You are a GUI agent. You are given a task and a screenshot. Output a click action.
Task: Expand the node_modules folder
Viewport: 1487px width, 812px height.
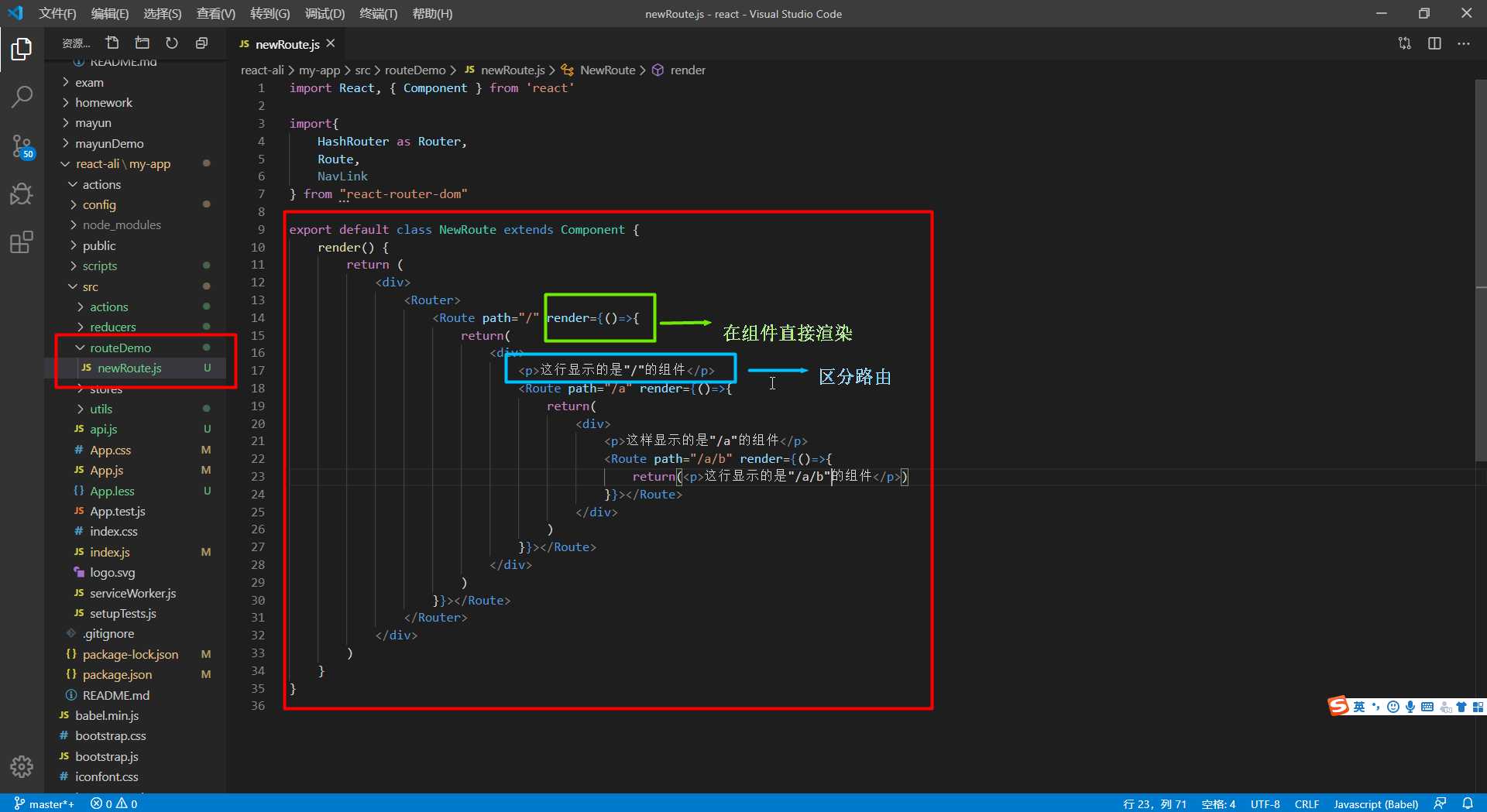[x=136, y=224]
